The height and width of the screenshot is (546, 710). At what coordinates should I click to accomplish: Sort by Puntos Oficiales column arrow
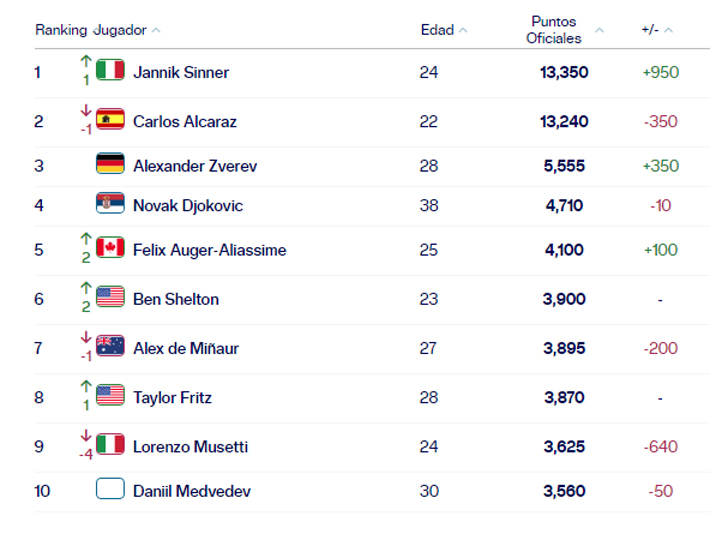pyautogui.click(x=599, y=30)
